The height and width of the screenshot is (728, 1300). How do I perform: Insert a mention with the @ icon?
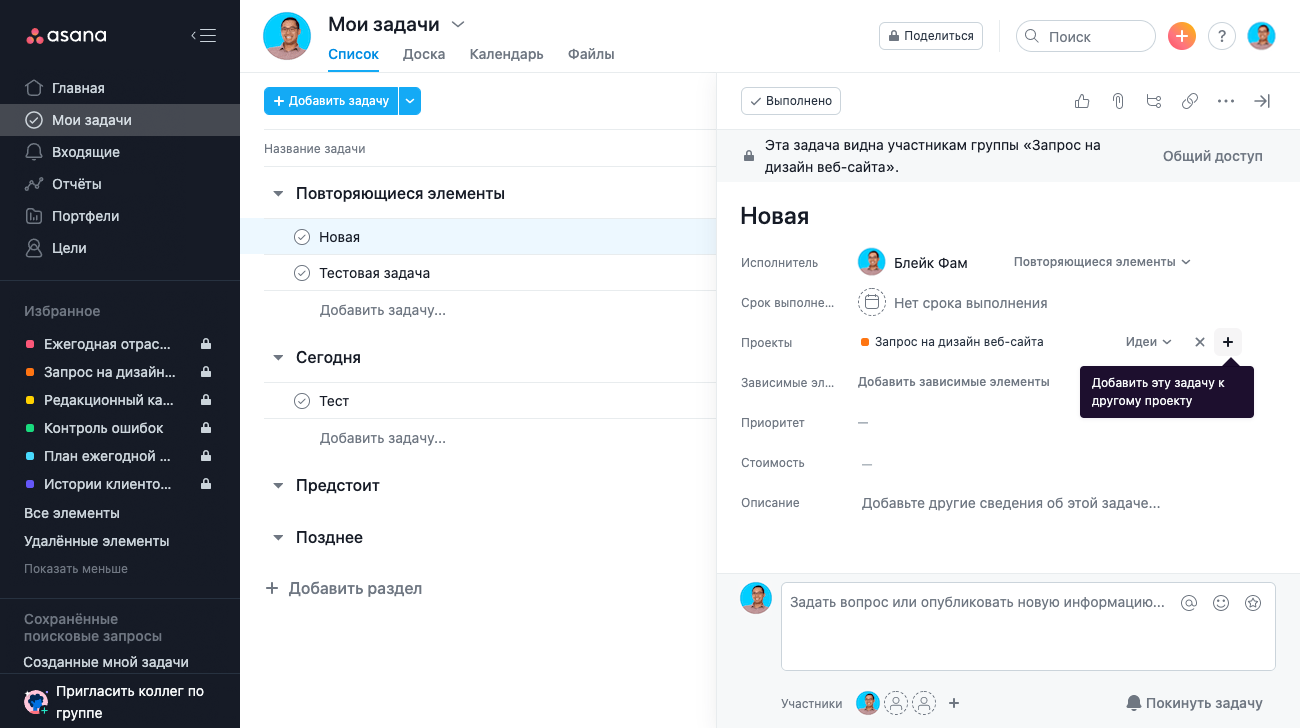click(1189, 603)
